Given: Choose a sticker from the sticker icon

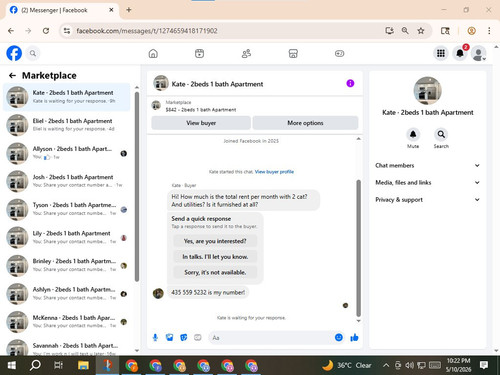Looking at the screenshot, I should tap(184, 338).
